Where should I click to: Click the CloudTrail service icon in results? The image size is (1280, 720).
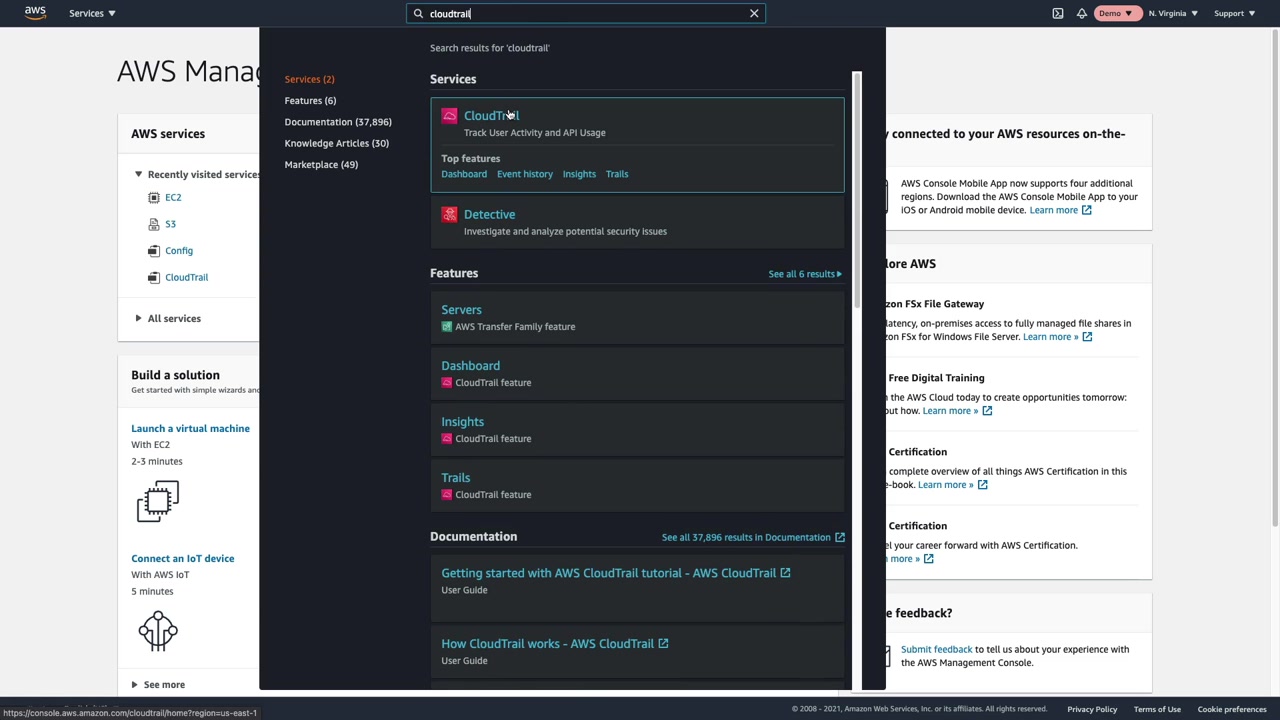pos(449,116)
